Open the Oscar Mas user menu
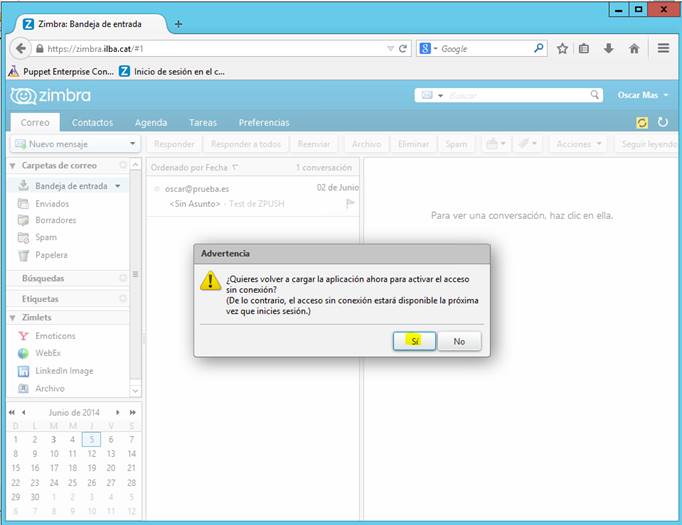 [x=643, y=95]
